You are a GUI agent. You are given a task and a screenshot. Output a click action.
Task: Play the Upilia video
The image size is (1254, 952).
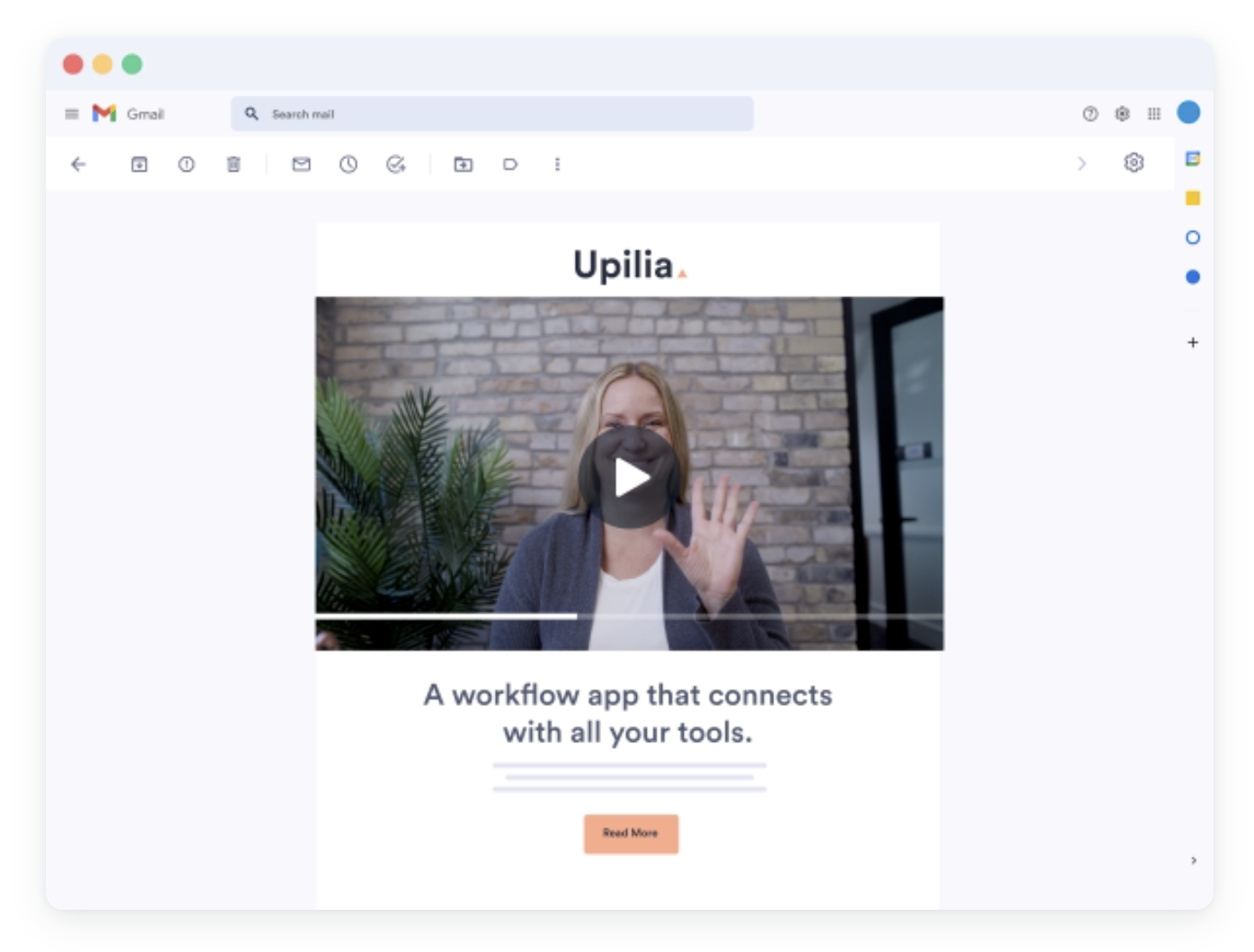(630, 477)
